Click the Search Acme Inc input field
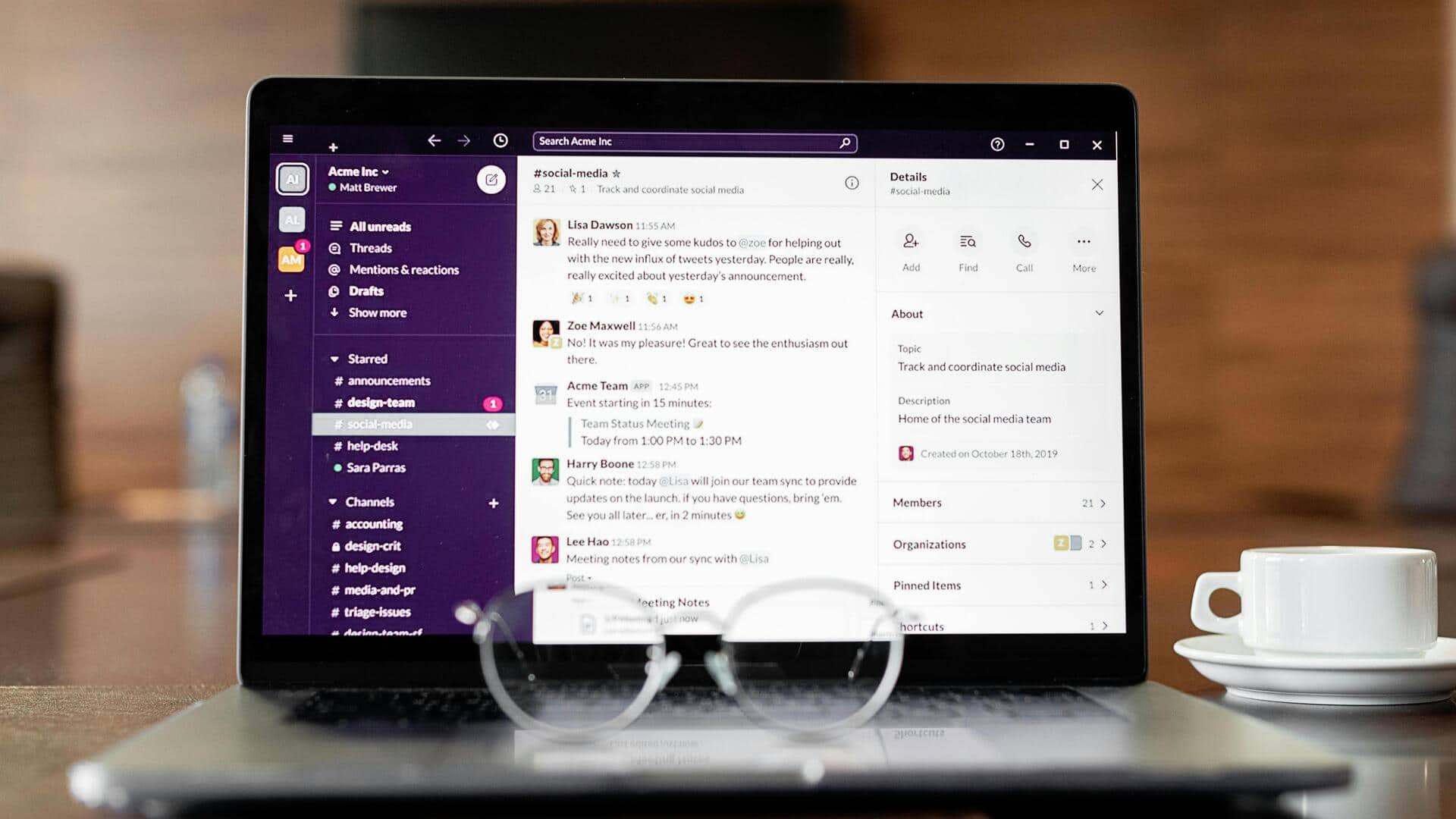 (x=693, y=141)
